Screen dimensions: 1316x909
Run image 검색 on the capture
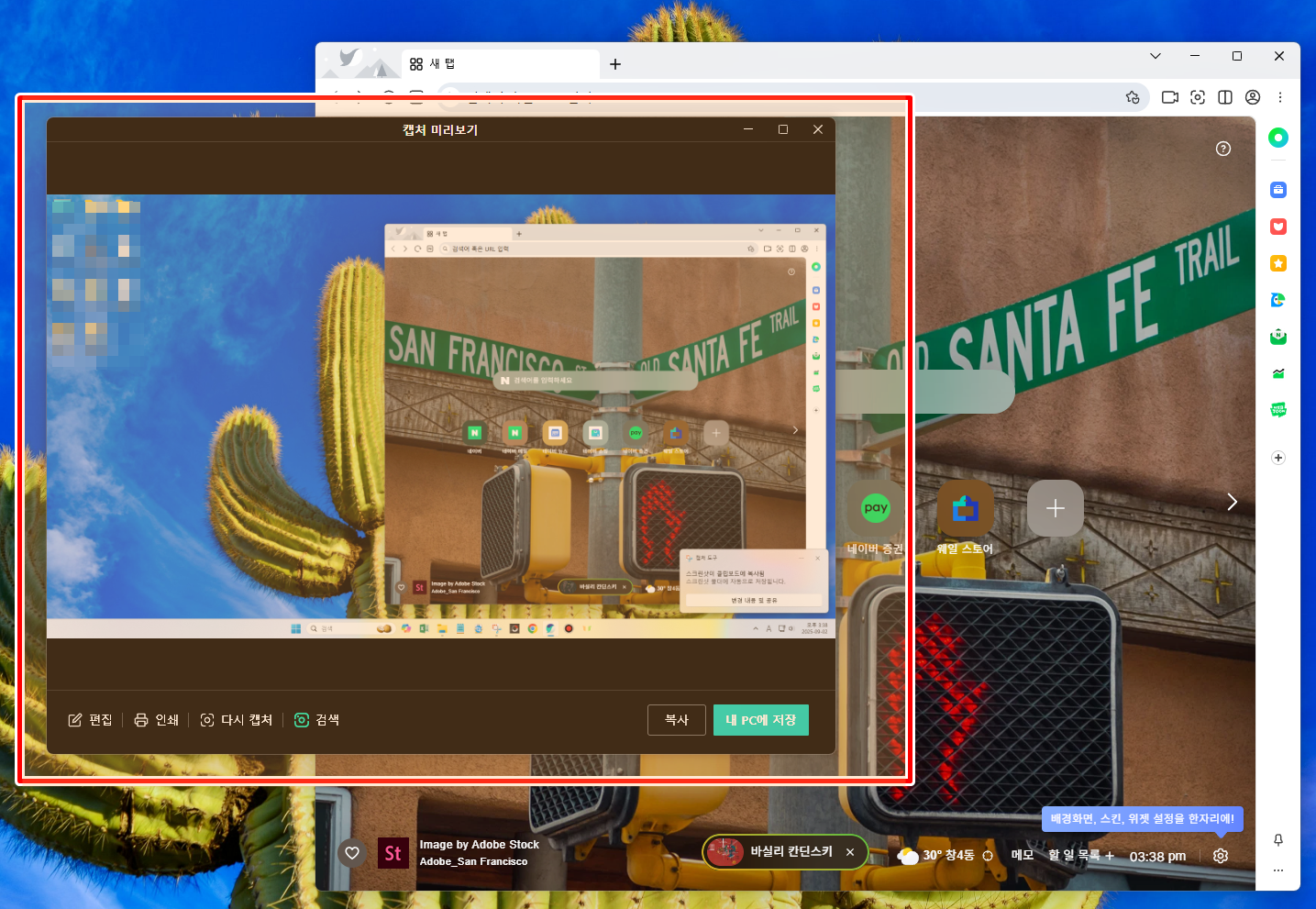click(x=316, y=720)
